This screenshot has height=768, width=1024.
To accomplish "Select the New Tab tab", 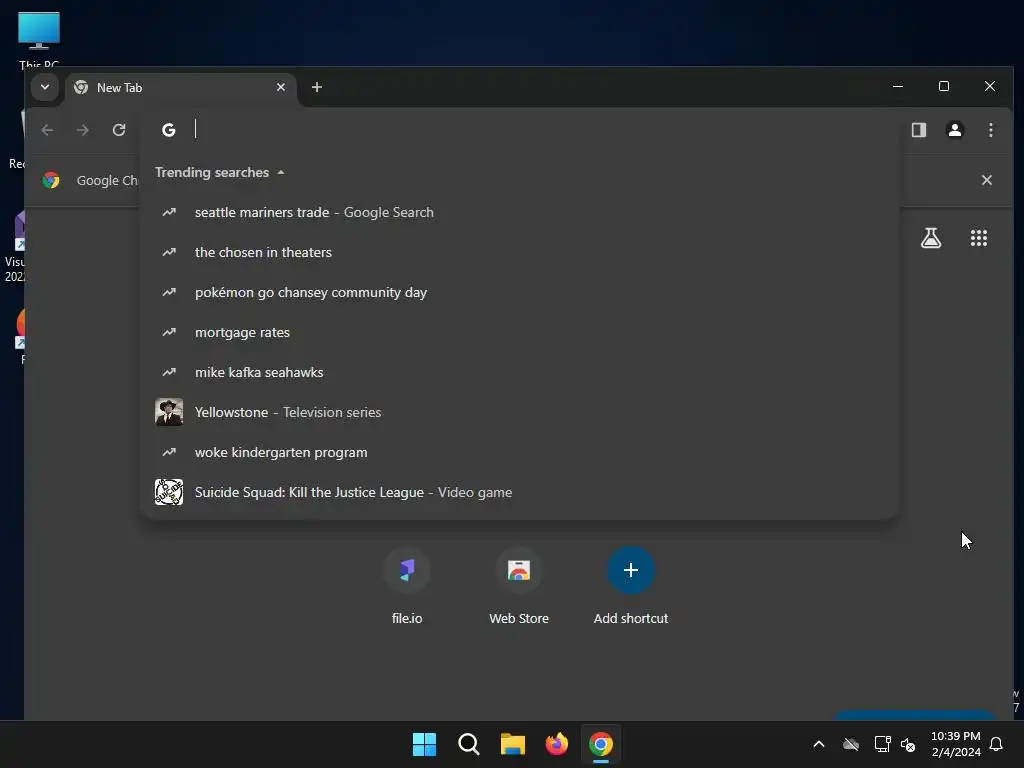I will coord(180,88).
